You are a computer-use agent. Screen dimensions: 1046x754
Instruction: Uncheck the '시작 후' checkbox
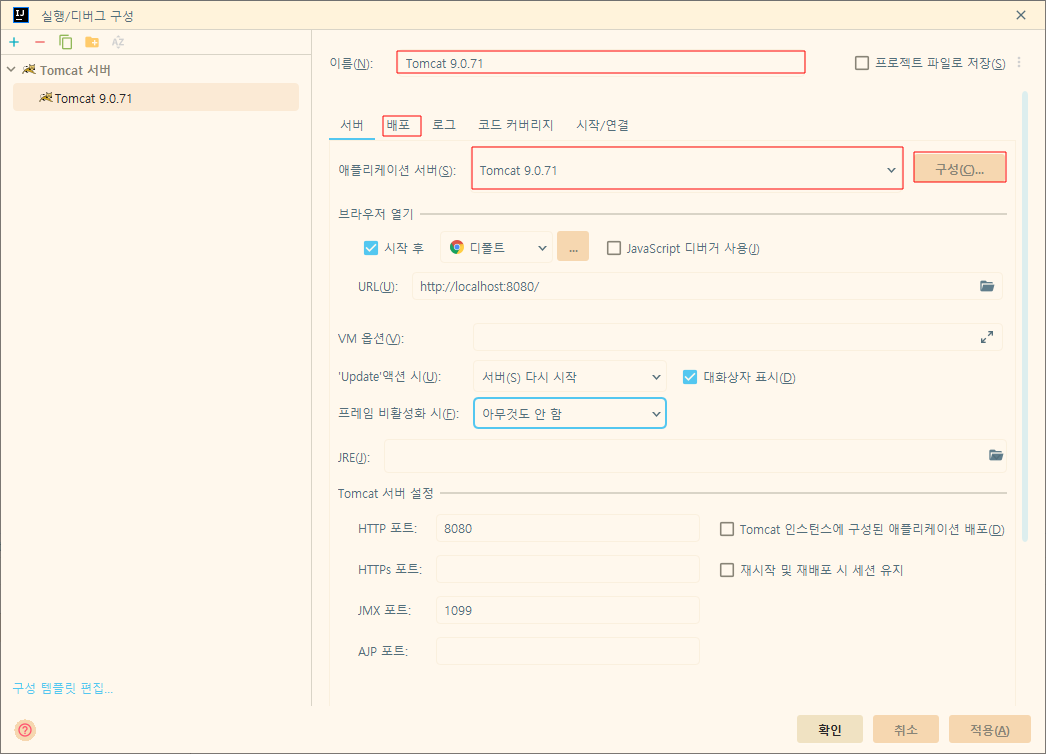pos(371,248)
